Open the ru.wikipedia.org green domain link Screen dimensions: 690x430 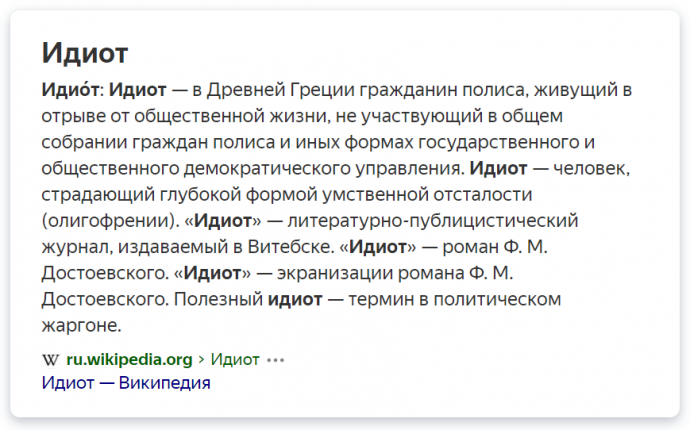[x=129, y=360]
